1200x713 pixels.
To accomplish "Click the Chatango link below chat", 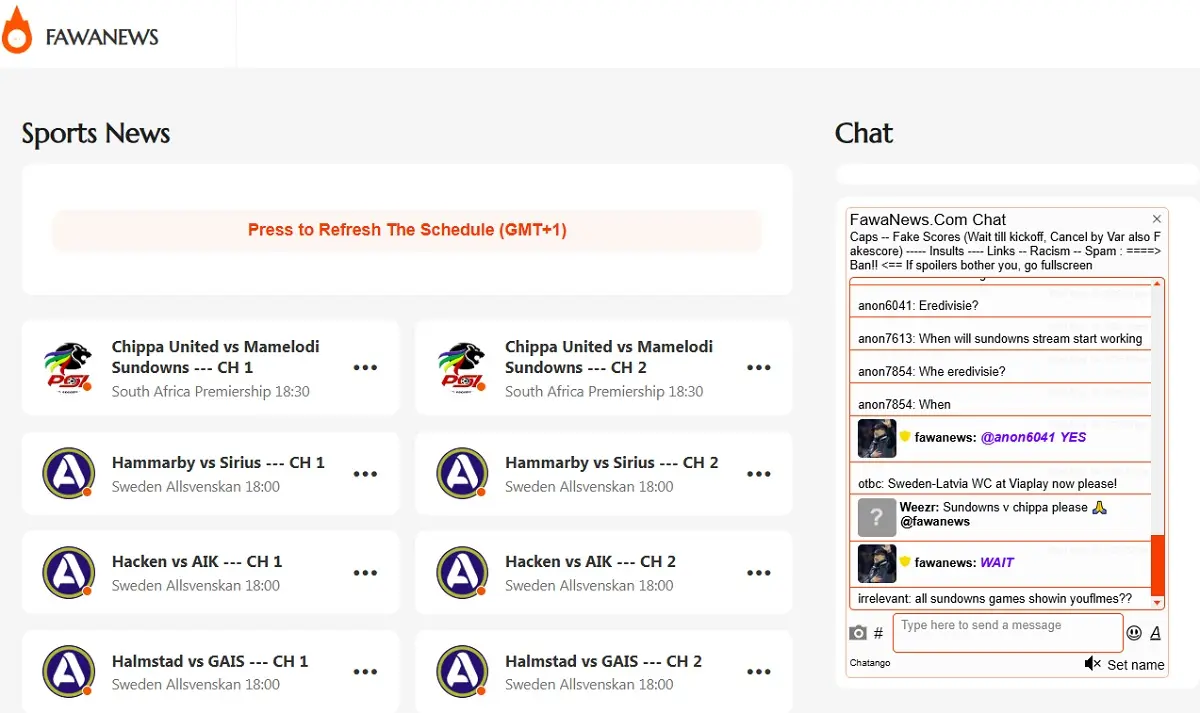I will tap(870, 663).
